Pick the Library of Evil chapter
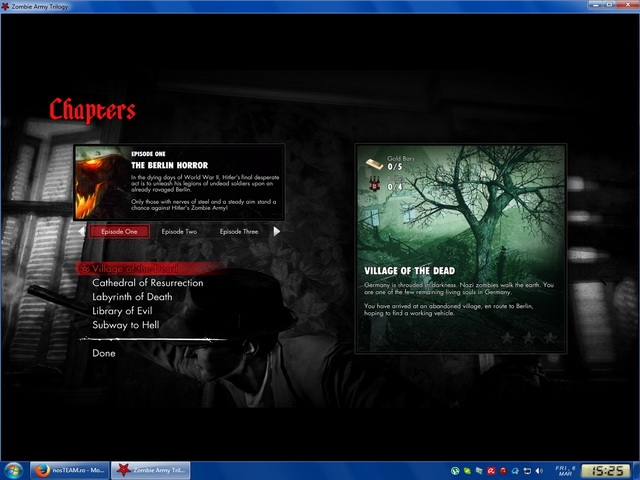The height and width of the screenshot is (480, 640). (x=122, y=311)
